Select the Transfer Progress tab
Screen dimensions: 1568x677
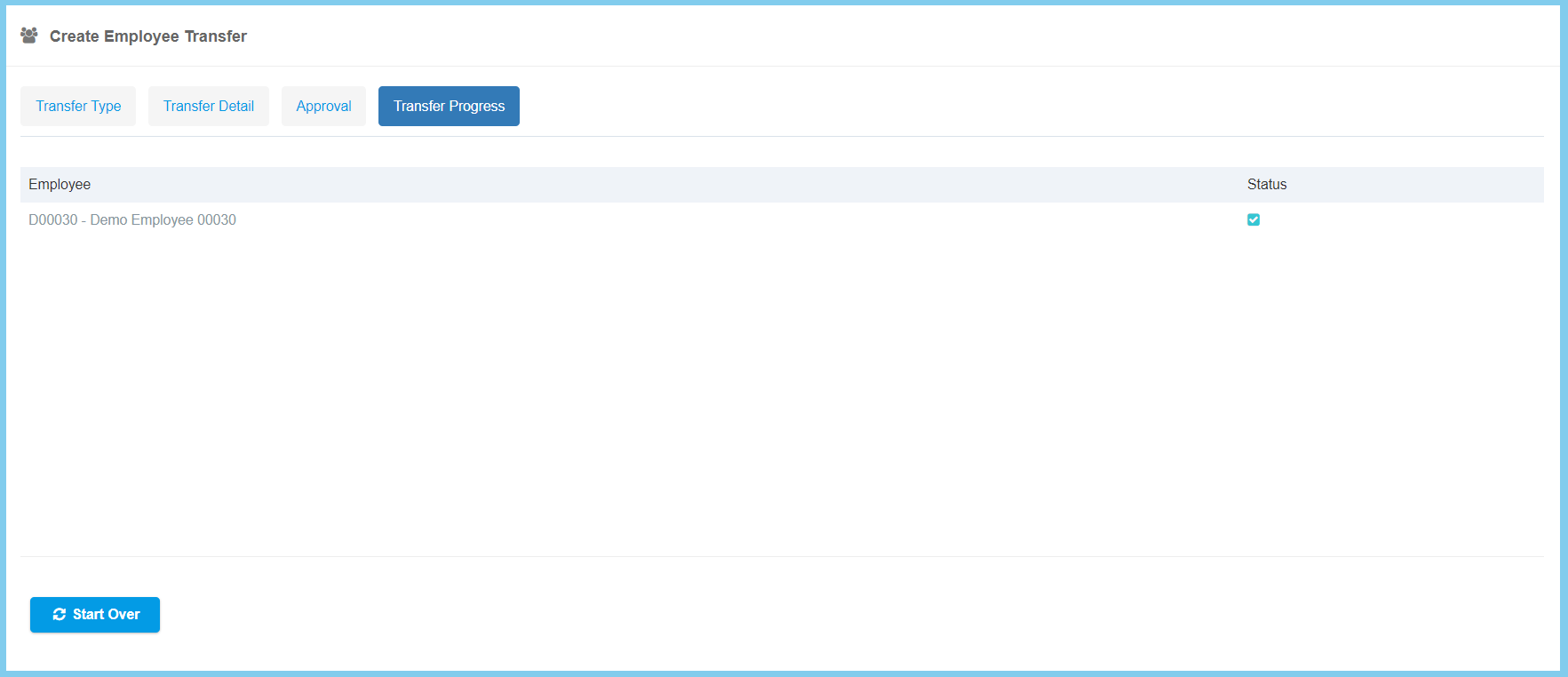(449, 106)
